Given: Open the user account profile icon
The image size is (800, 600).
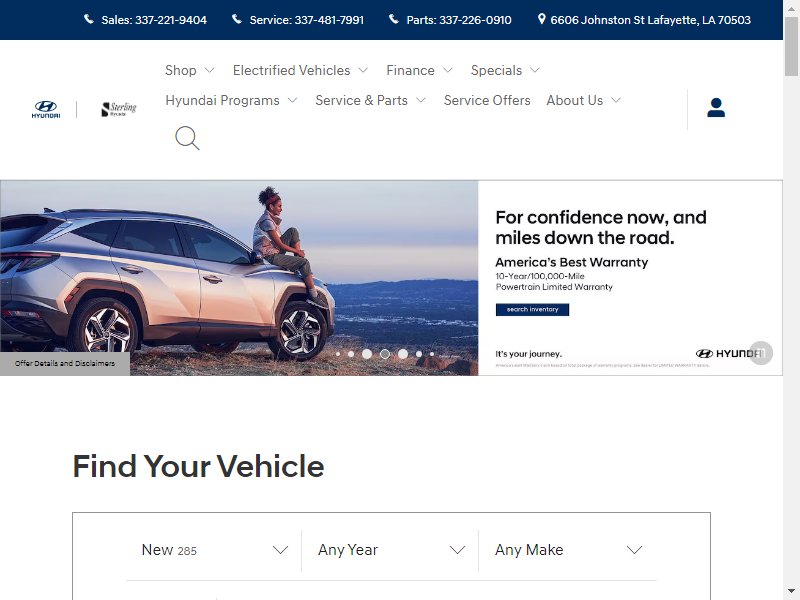Looking at the screenshot, I should click(x=716, y=108).
